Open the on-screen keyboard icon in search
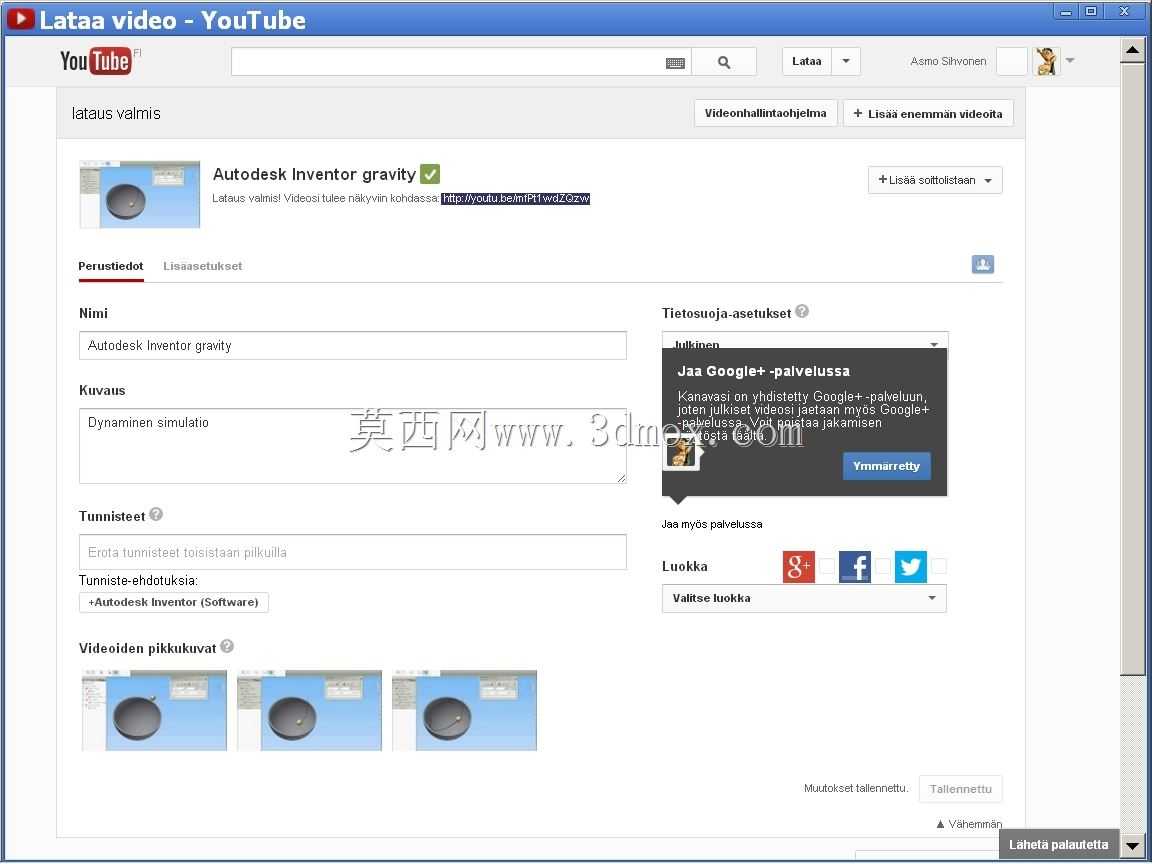The height and width of the screenshot is (864, 1152). pos(675,63)
